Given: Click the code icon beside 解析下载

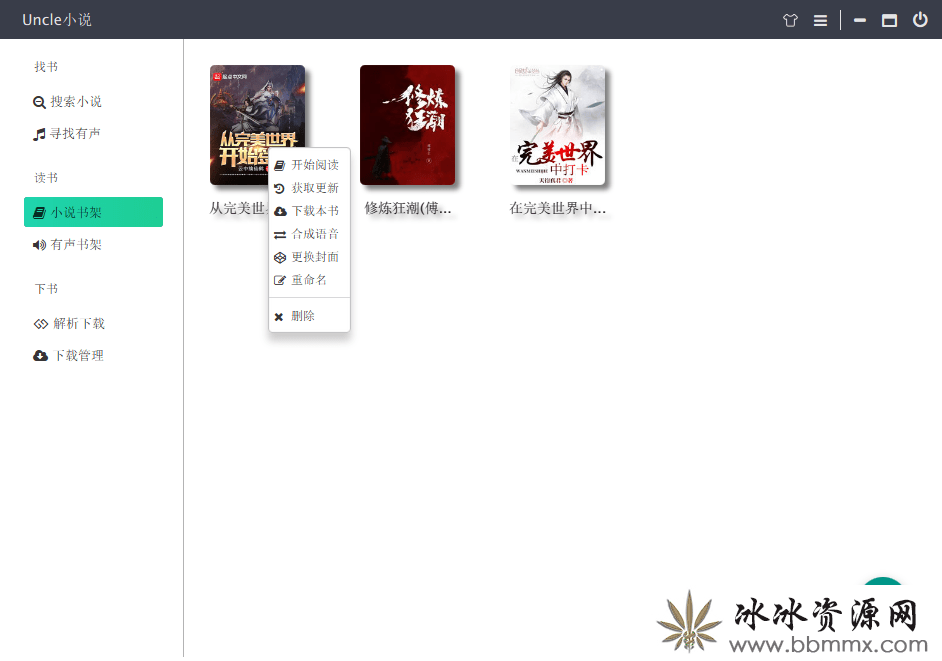Looking at the screenshot, I should (x=40, y=324).
